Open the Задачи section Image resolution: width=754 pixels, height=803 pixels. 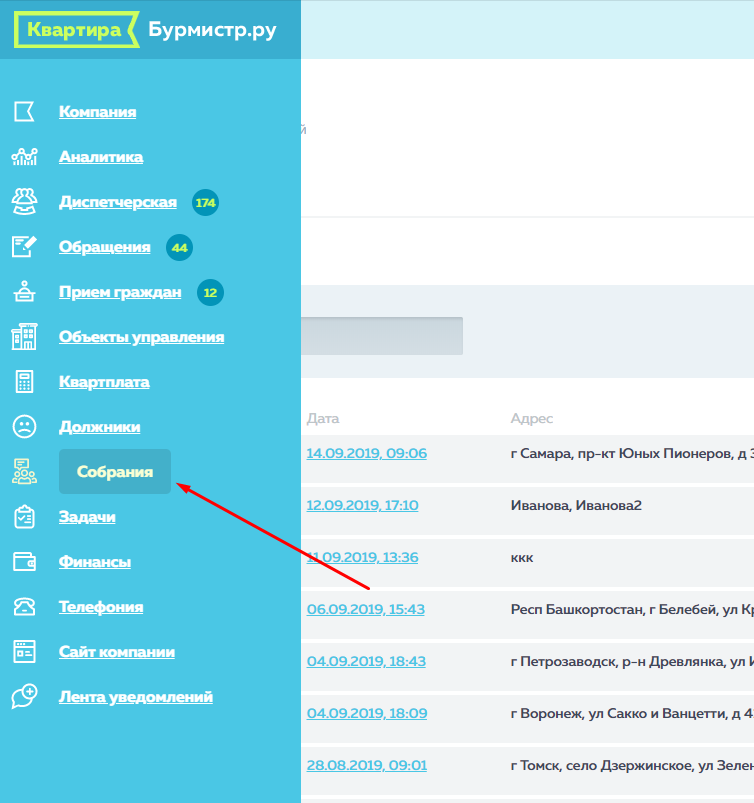point(87,517)
